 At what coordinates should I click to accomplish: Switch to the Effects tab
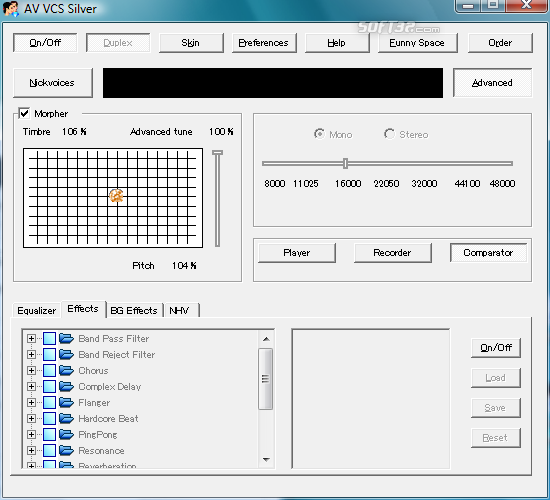pyautogui.click(x=83, y=309)
